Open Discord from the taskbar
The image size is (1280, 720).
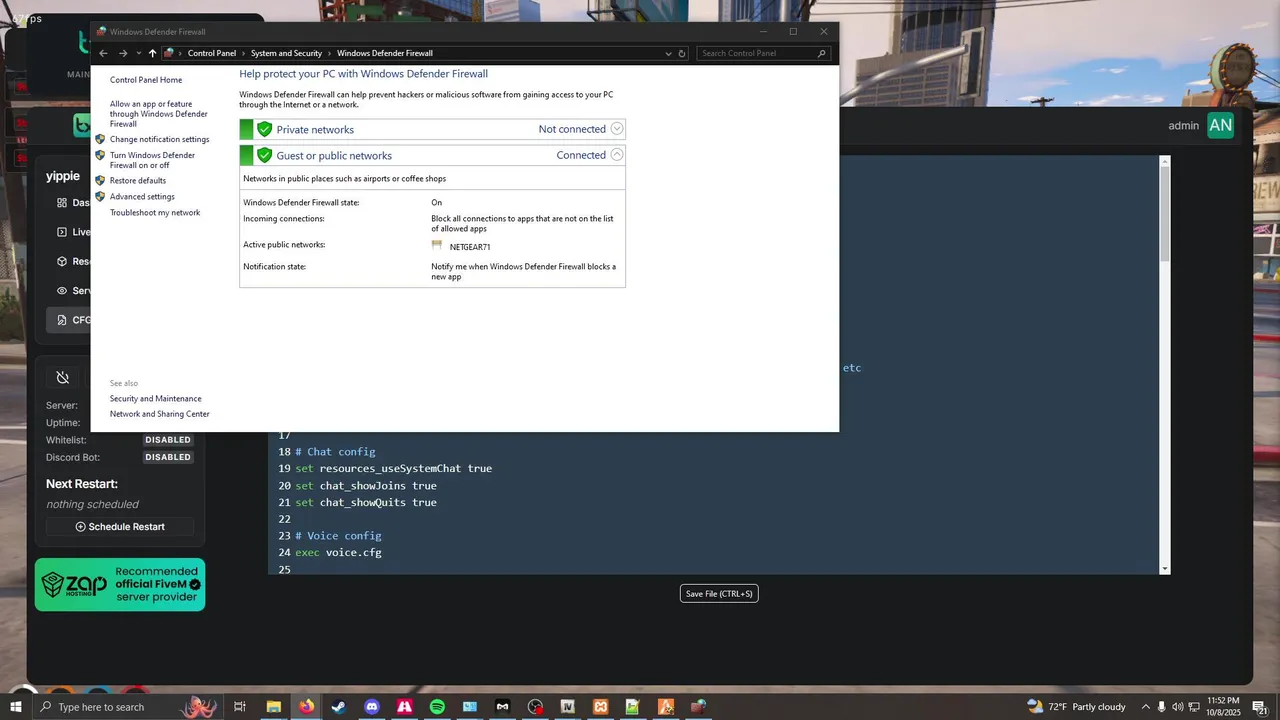tap(372, 707)
